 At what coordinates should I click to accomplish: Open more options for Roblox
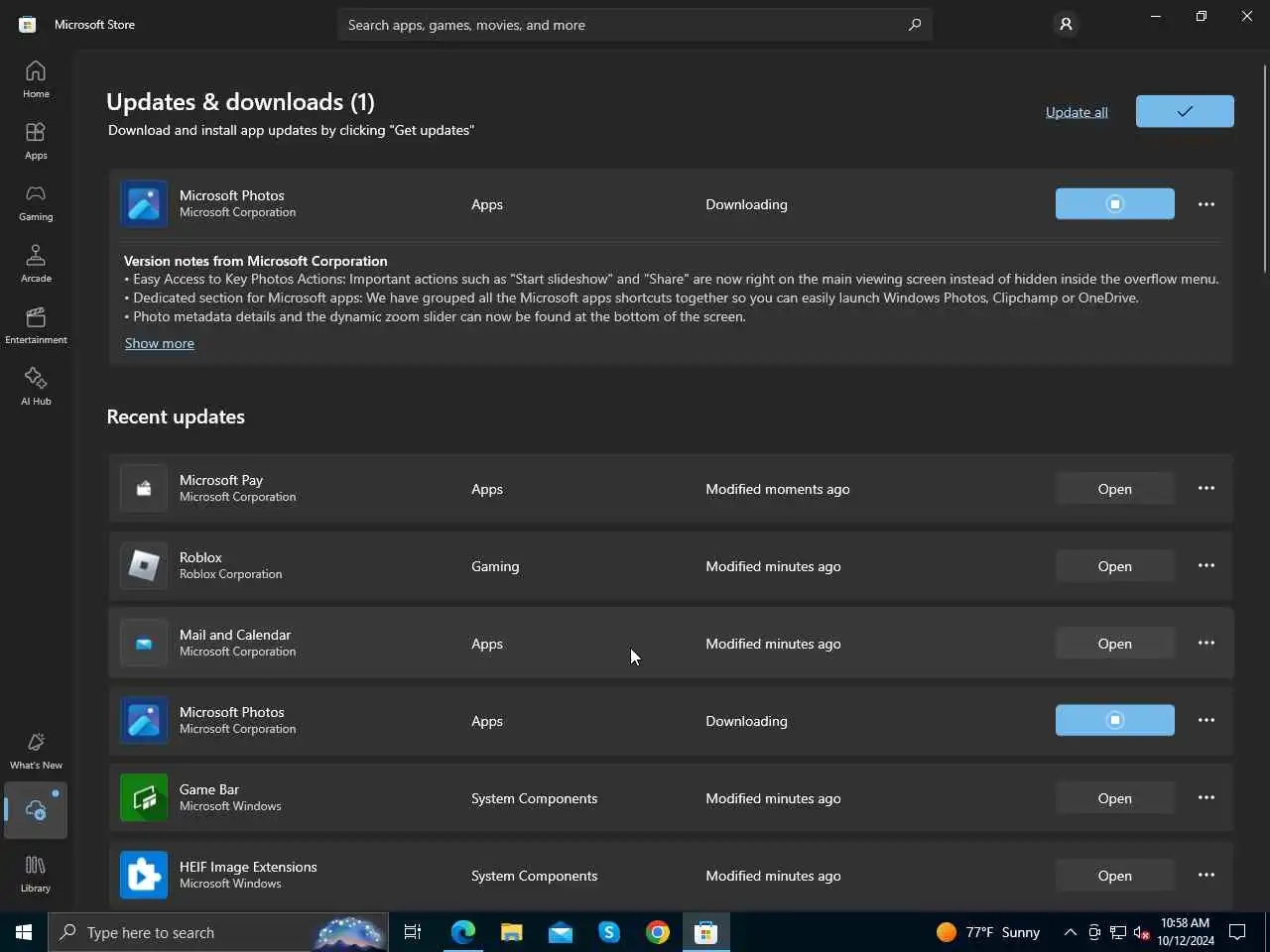pos(1206,566)
